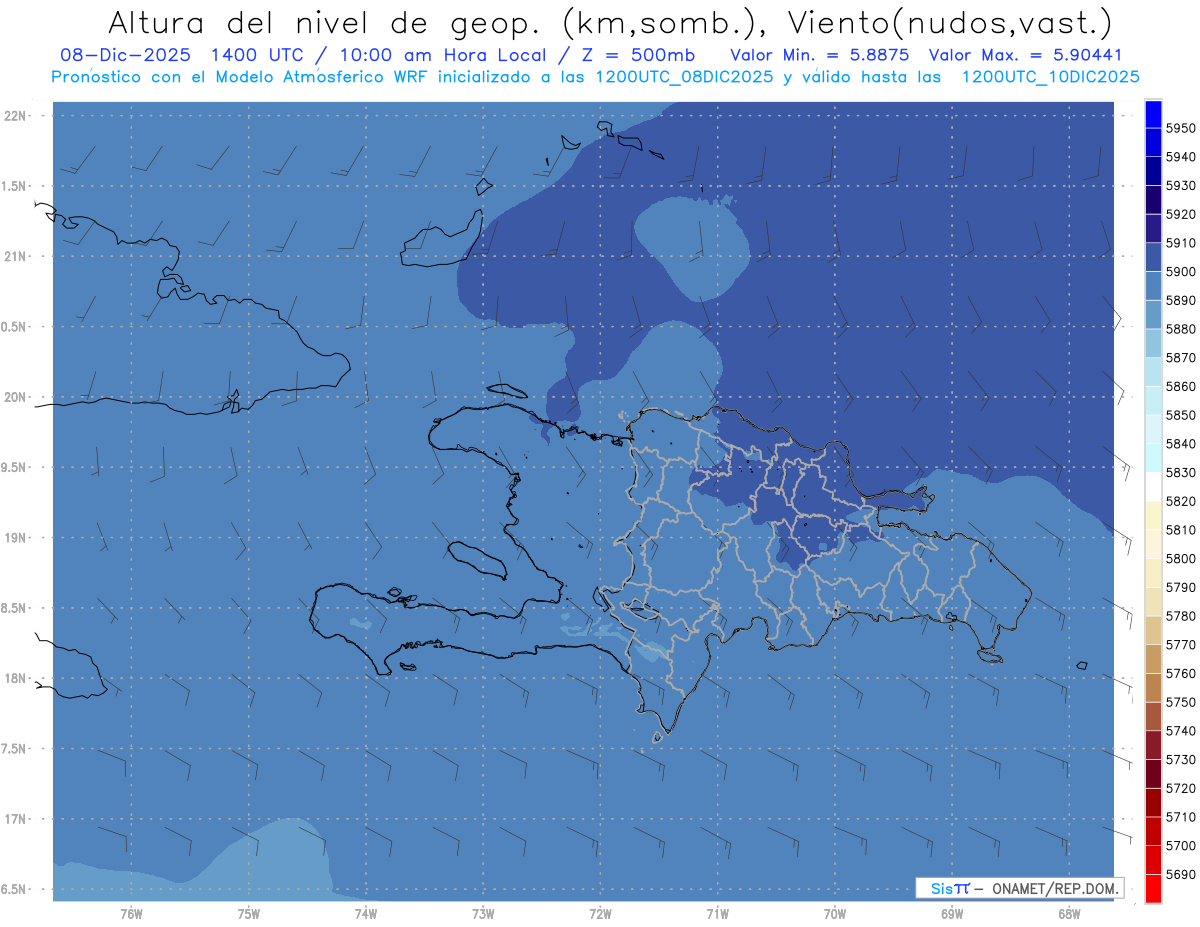This screenshot has width=1200, height=927.
Task: Click the 19N latitude axis label
Action: coord(16,537)
